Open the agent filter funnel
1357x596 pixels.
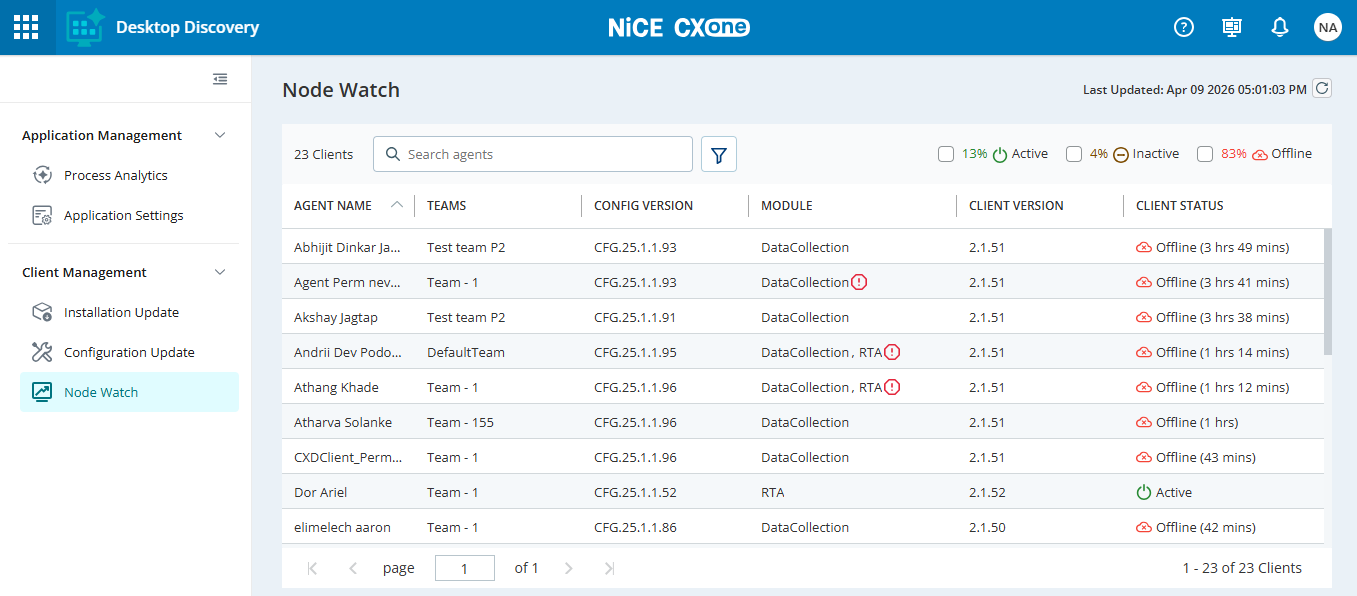point(718,154)
